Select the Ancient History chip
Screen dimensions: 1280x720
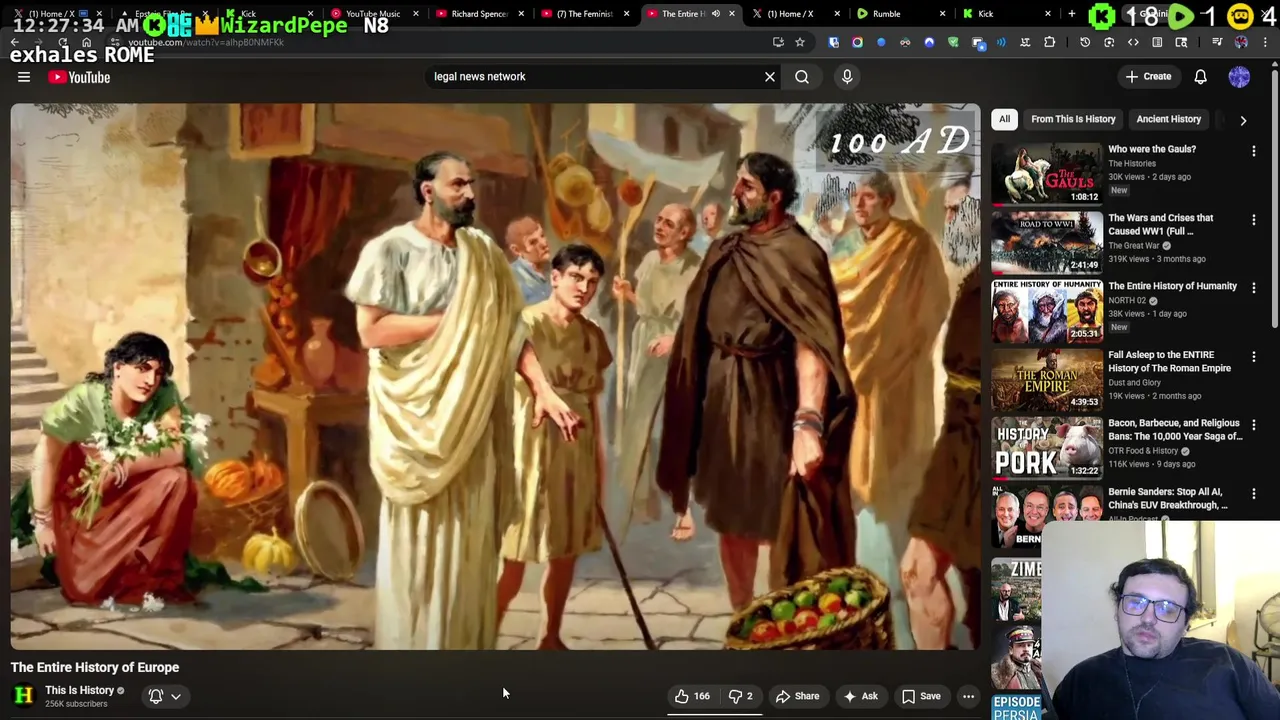point(1168,119)
